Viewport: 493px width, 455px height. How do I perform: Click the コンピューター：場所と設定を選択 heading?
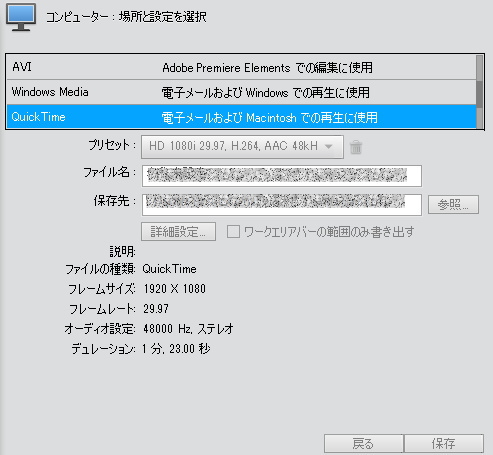[x=126, y=17]
